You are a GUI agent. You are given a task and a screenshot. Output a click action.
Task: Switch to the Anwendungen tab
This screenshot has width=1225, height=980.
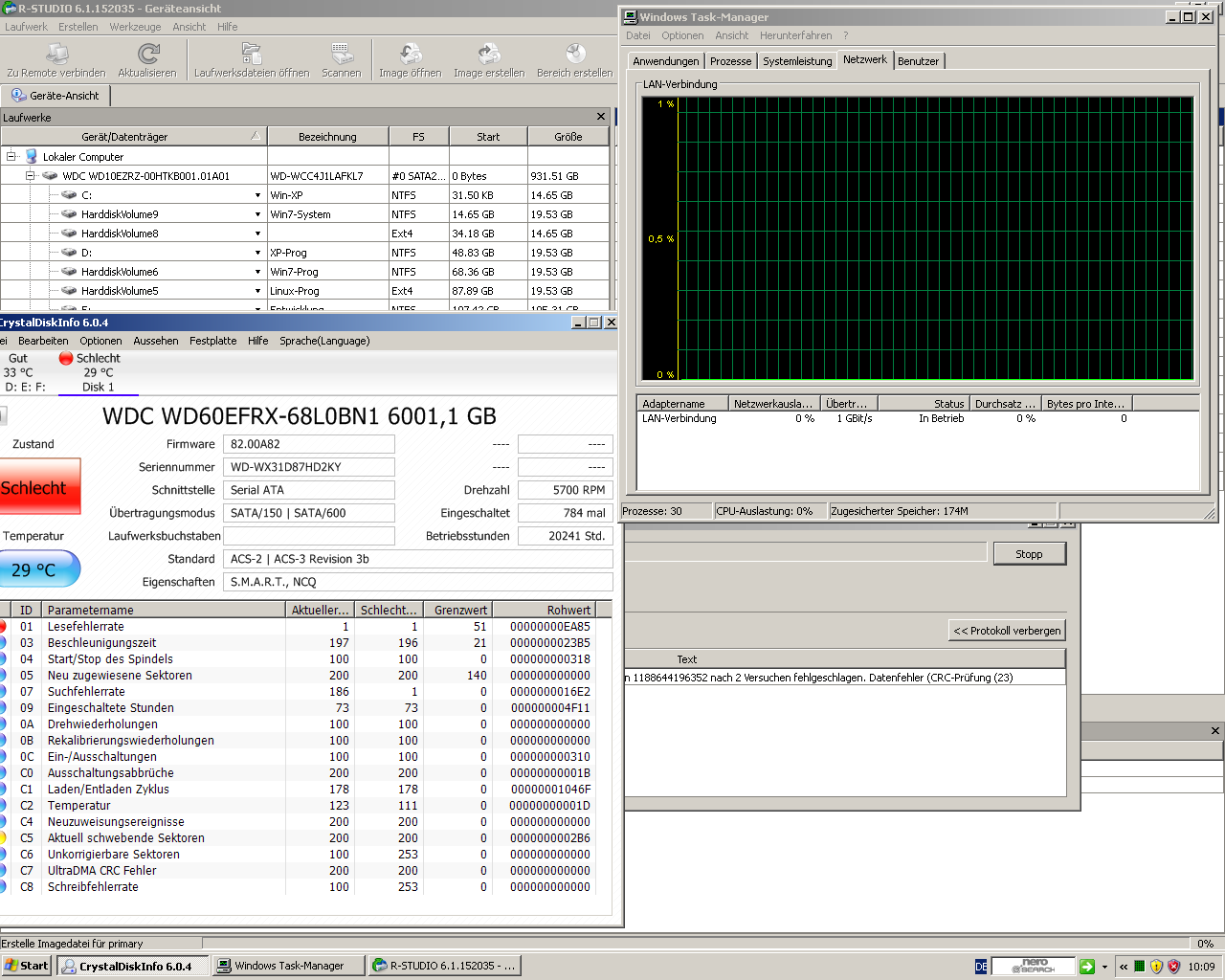pyautogui.click(x=666, y=61)
